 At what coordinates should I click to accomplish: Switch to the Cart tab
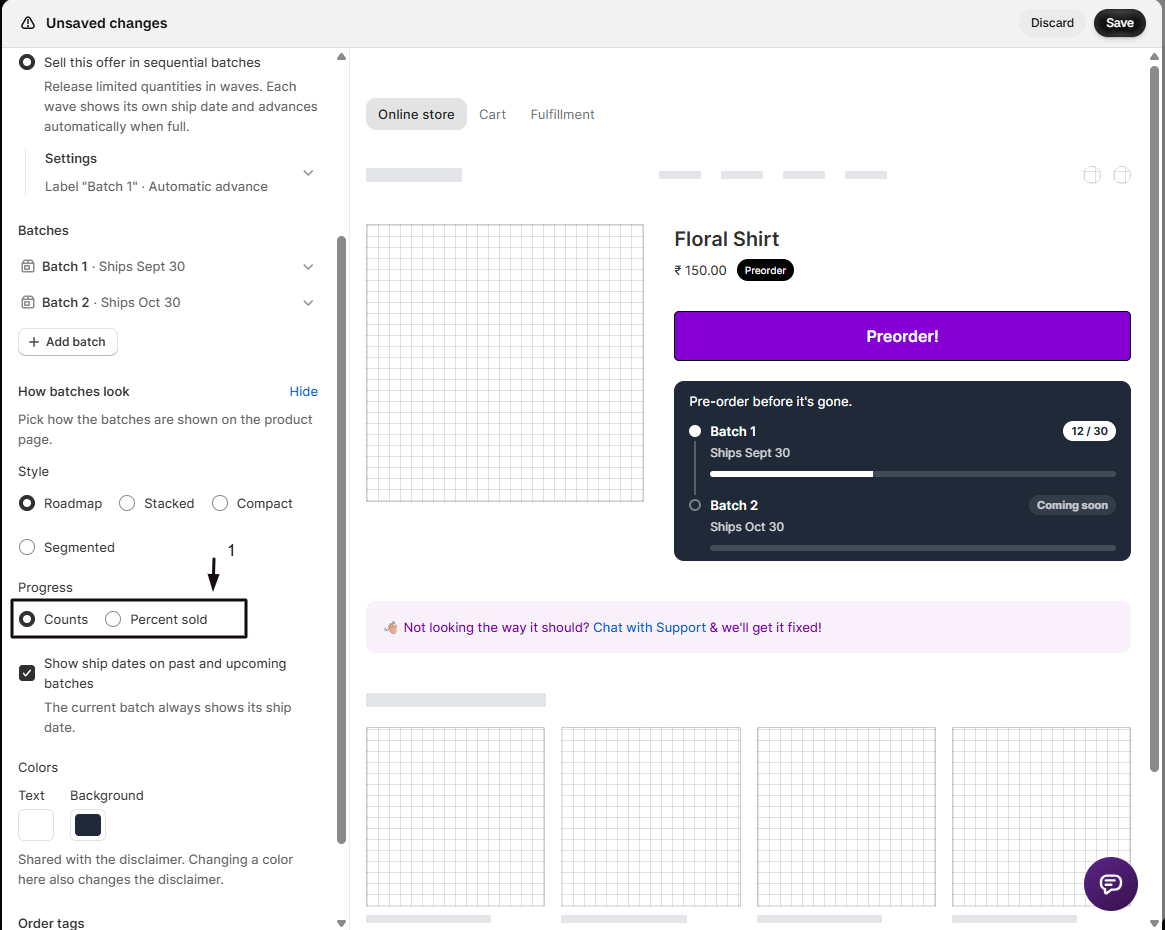[492, 114]
